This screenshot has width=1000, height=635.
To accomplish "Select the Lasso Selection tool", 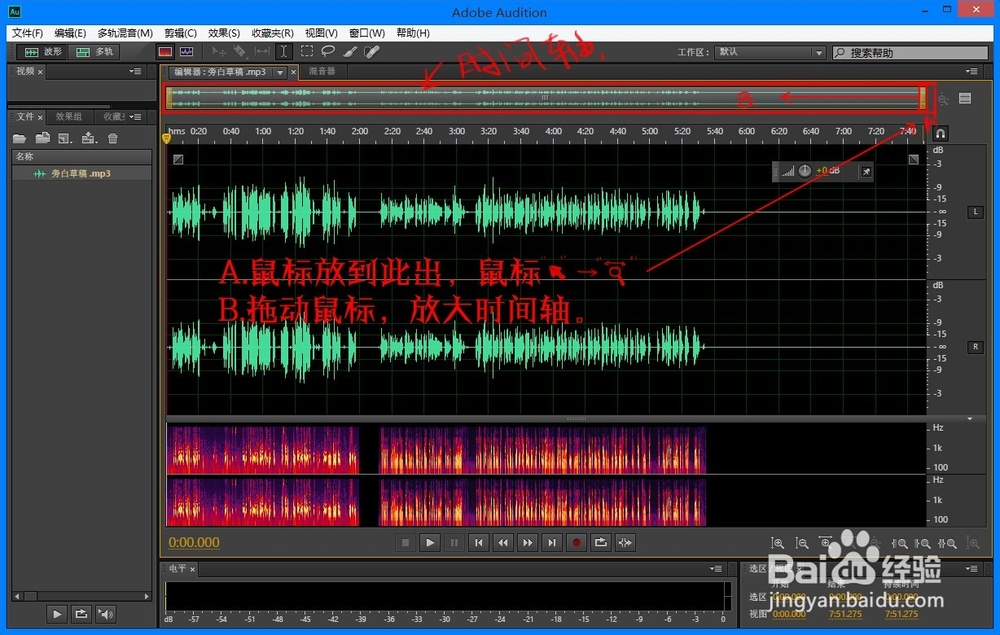I will coord(328,52).
